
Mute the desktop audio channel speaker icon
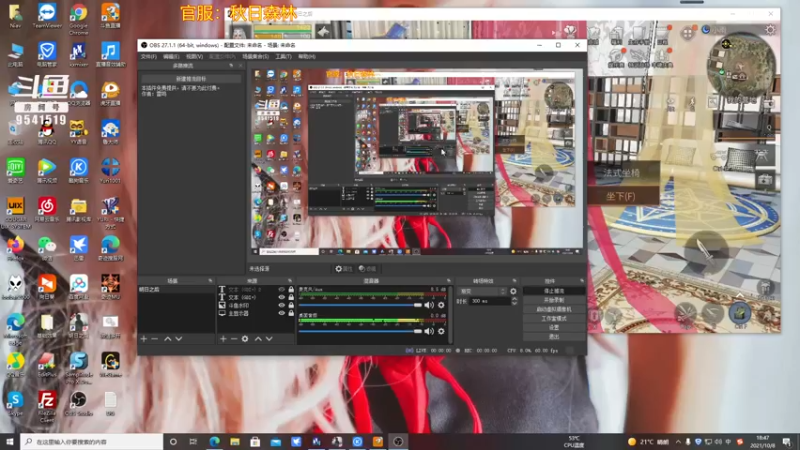click(x=429, y=331)
